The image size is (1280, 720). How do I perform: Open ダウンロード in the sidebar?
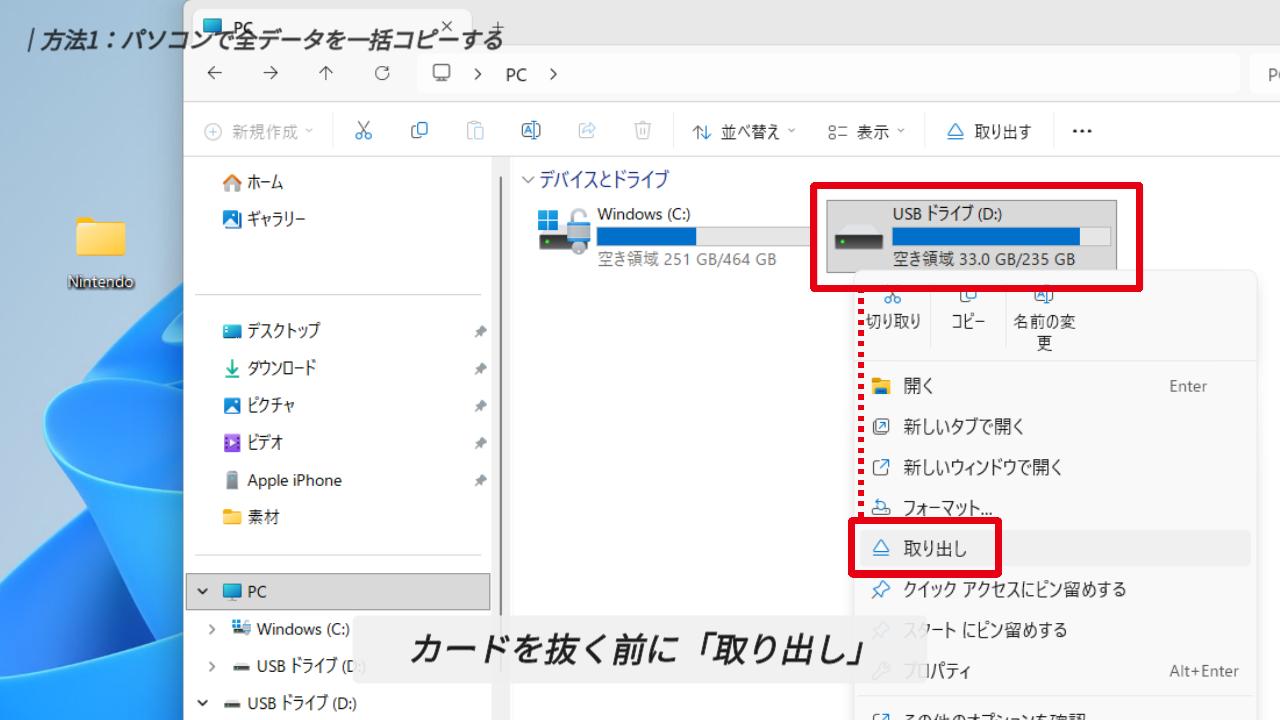click(281, 368)
